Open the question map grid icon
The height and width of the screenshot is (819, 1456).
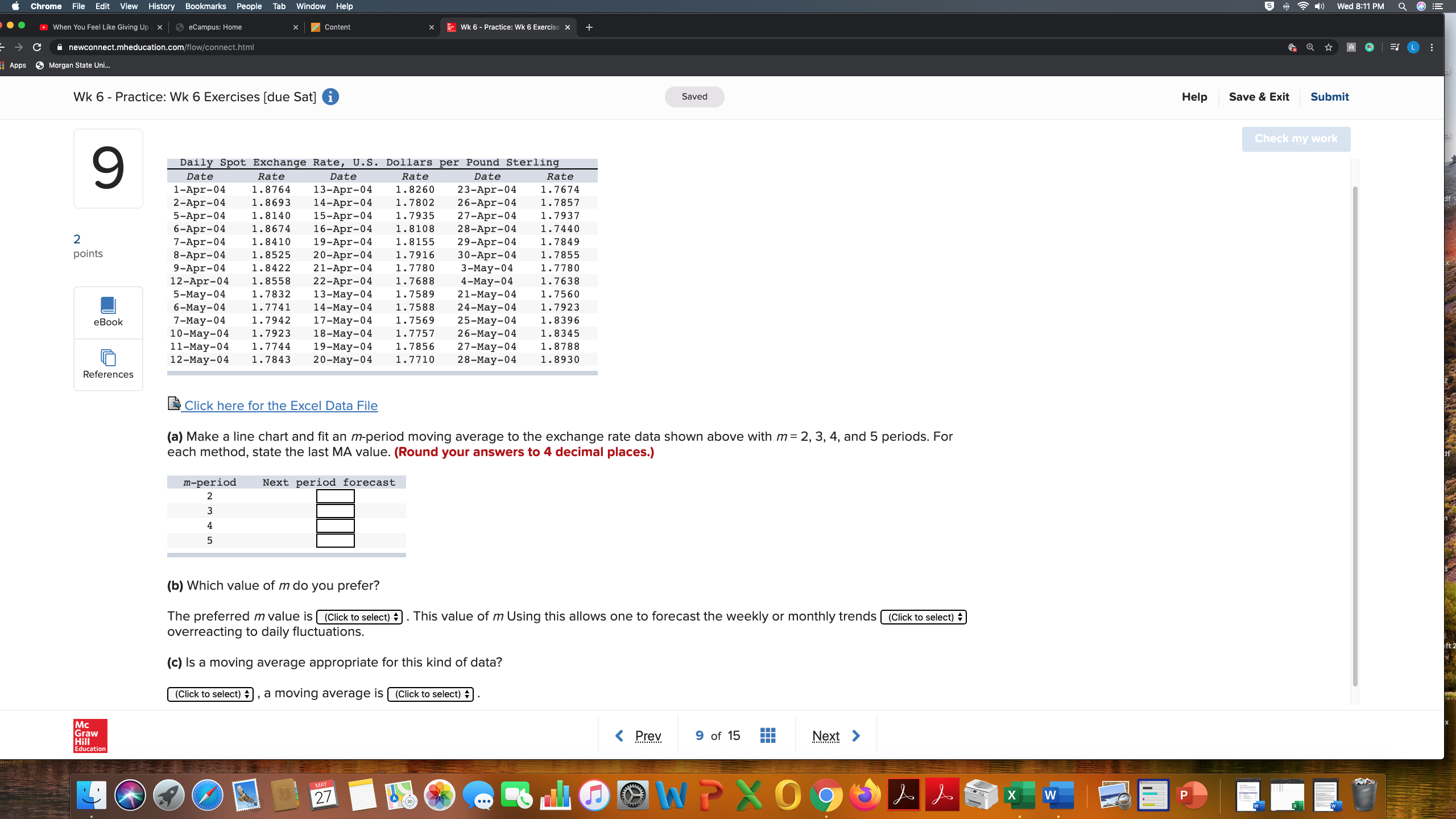point(767,735)
